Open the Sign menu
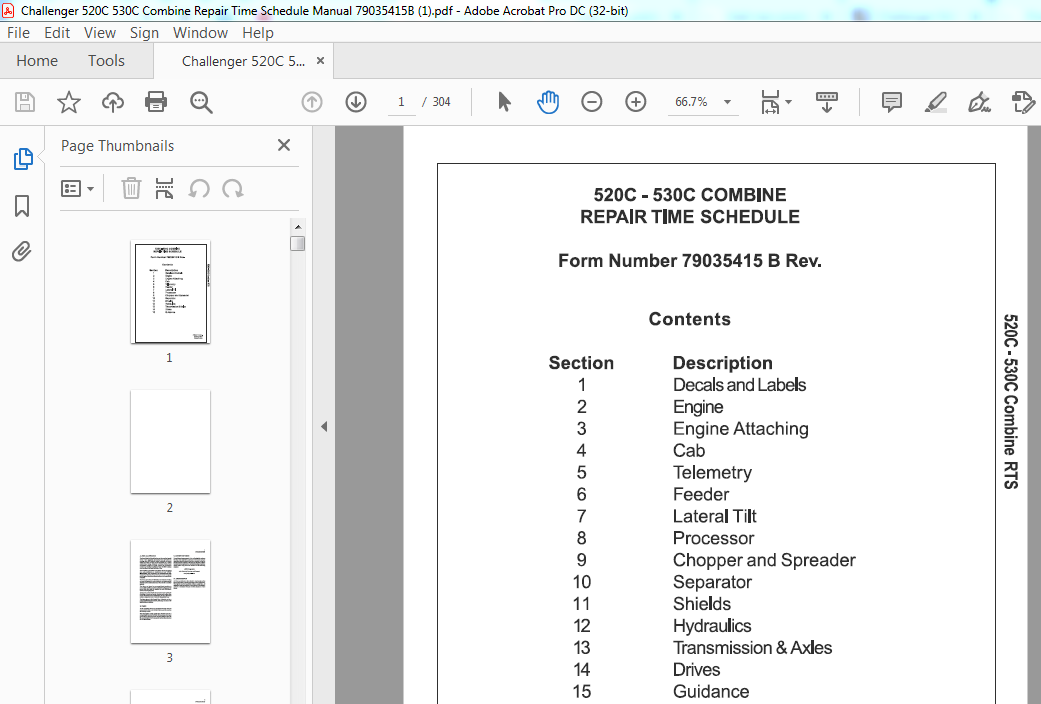This screenshot has width=1041, height=704. tap(144, 33)
